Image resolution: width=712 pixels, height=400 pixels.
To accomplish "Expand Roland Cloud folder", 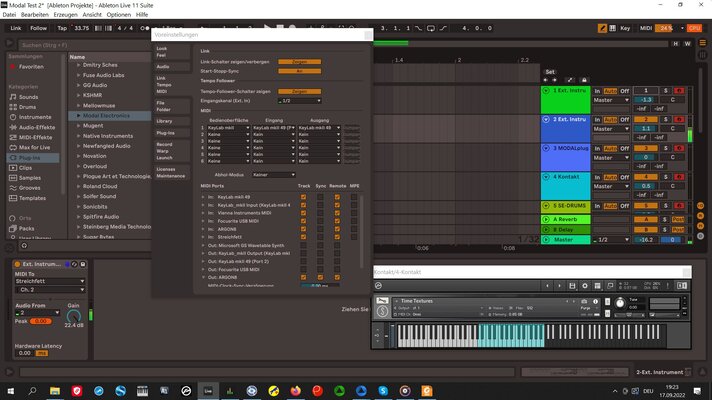I will pyautogui.click(x=79, y=186).
